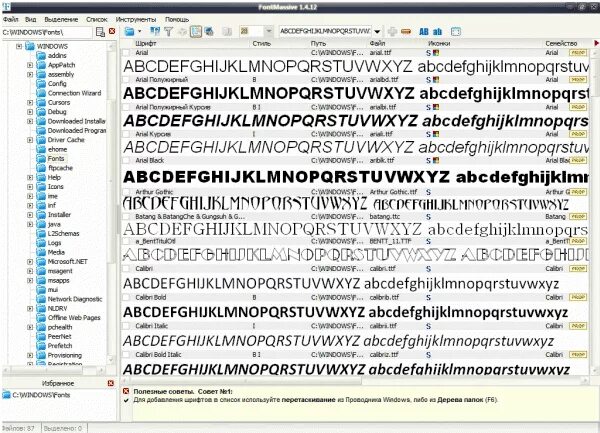This screenshot has height=433, width=600.
Task: Click the uppercase AB sample icon
Action: (x=424, y=32)
